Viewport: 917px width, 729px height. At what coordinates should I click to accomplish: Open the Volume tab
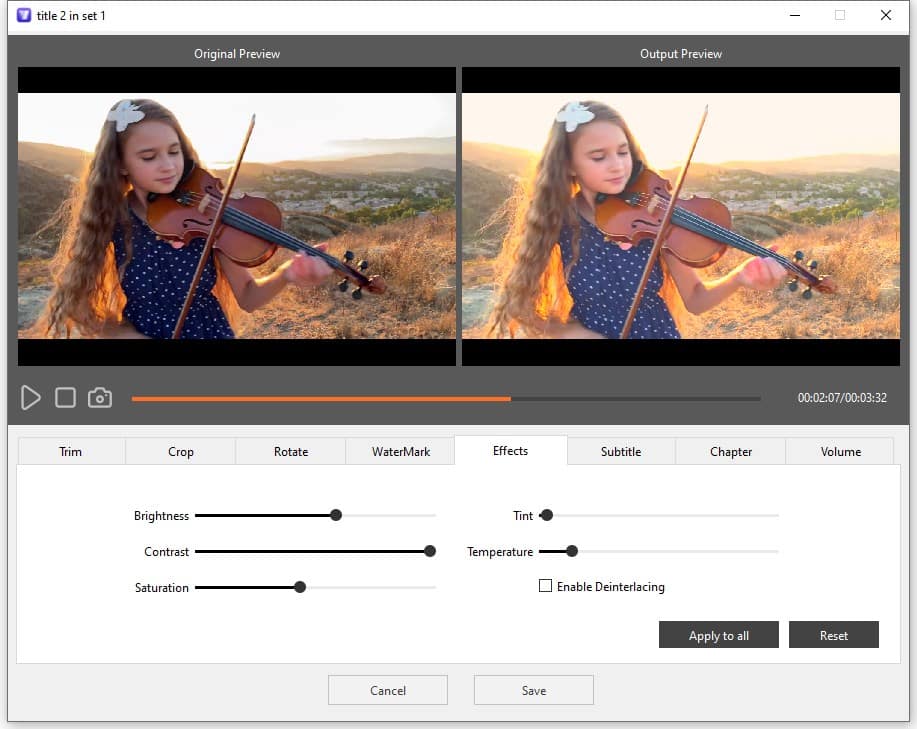tap(839, 451)
